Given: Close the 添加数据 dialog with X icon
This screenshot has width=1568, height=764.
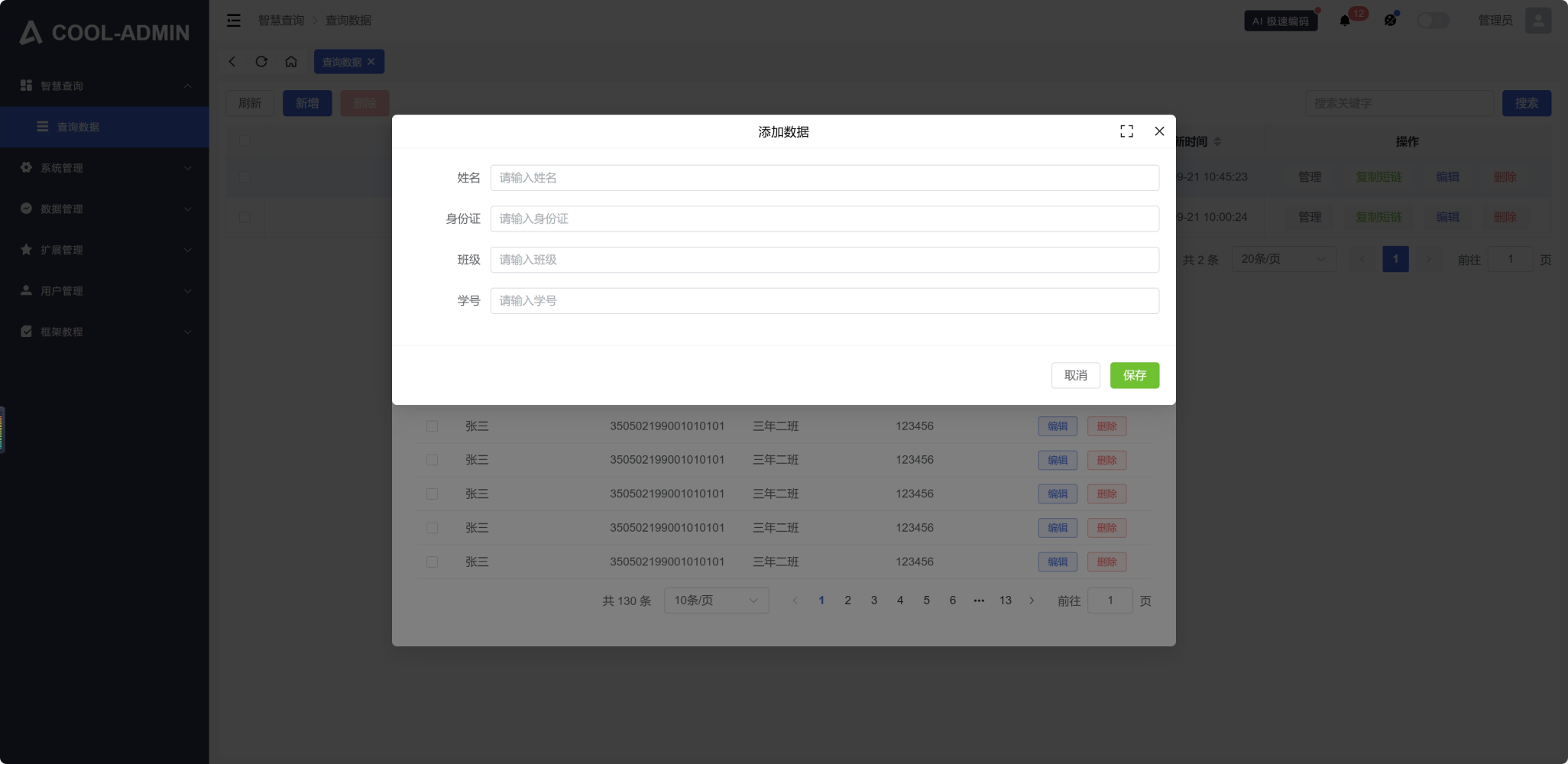Looking at the screenshot, I should point(1159,131).
